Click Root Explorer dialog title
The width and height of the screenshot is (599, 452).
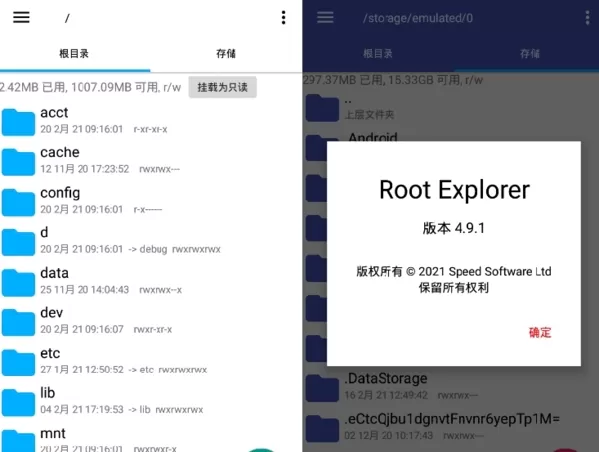[454, 190]
